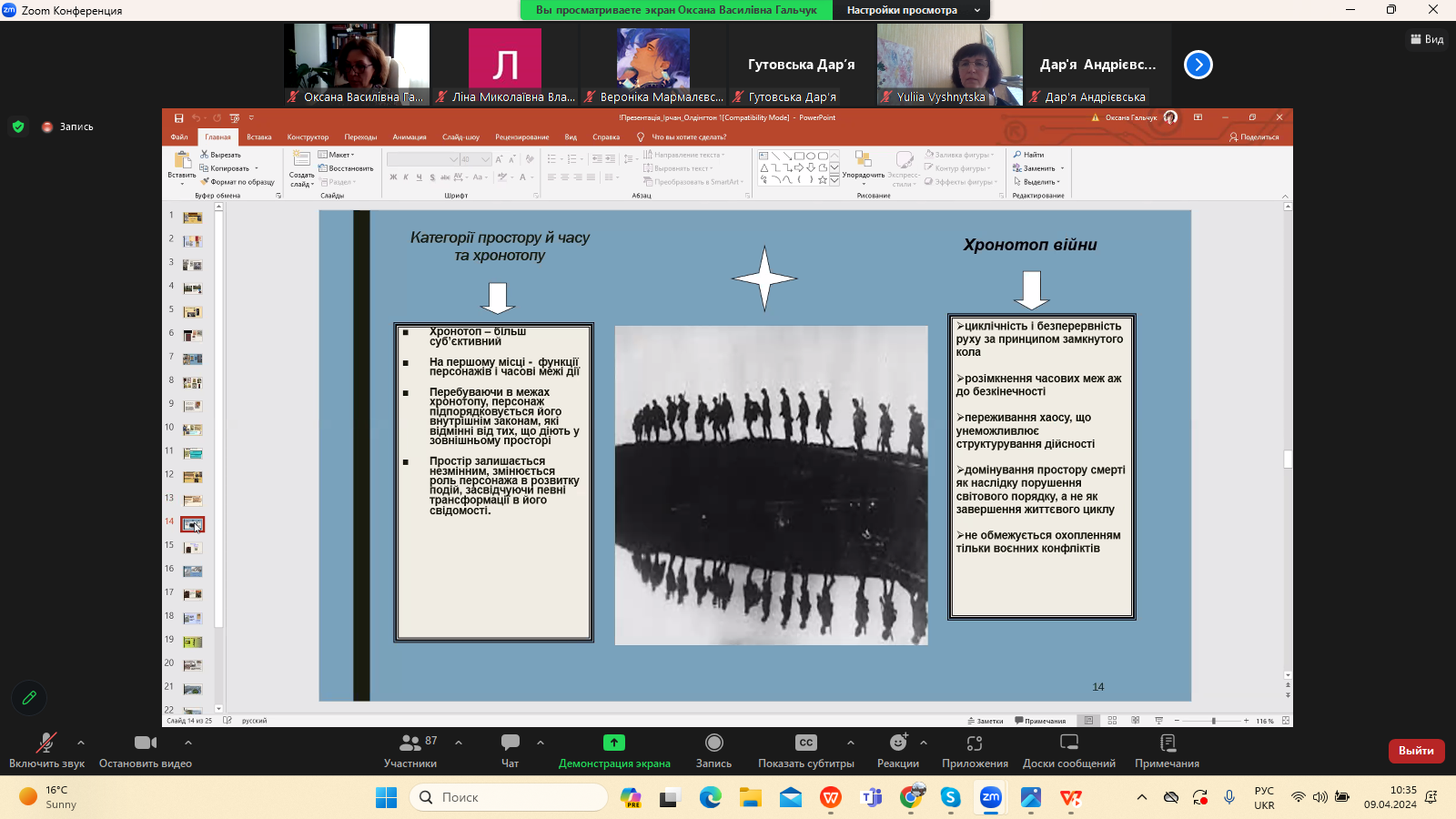The width and height of the screenshot is (1456, 819).
Task: Open the Вставка ribbon tab
Action: 259,137
